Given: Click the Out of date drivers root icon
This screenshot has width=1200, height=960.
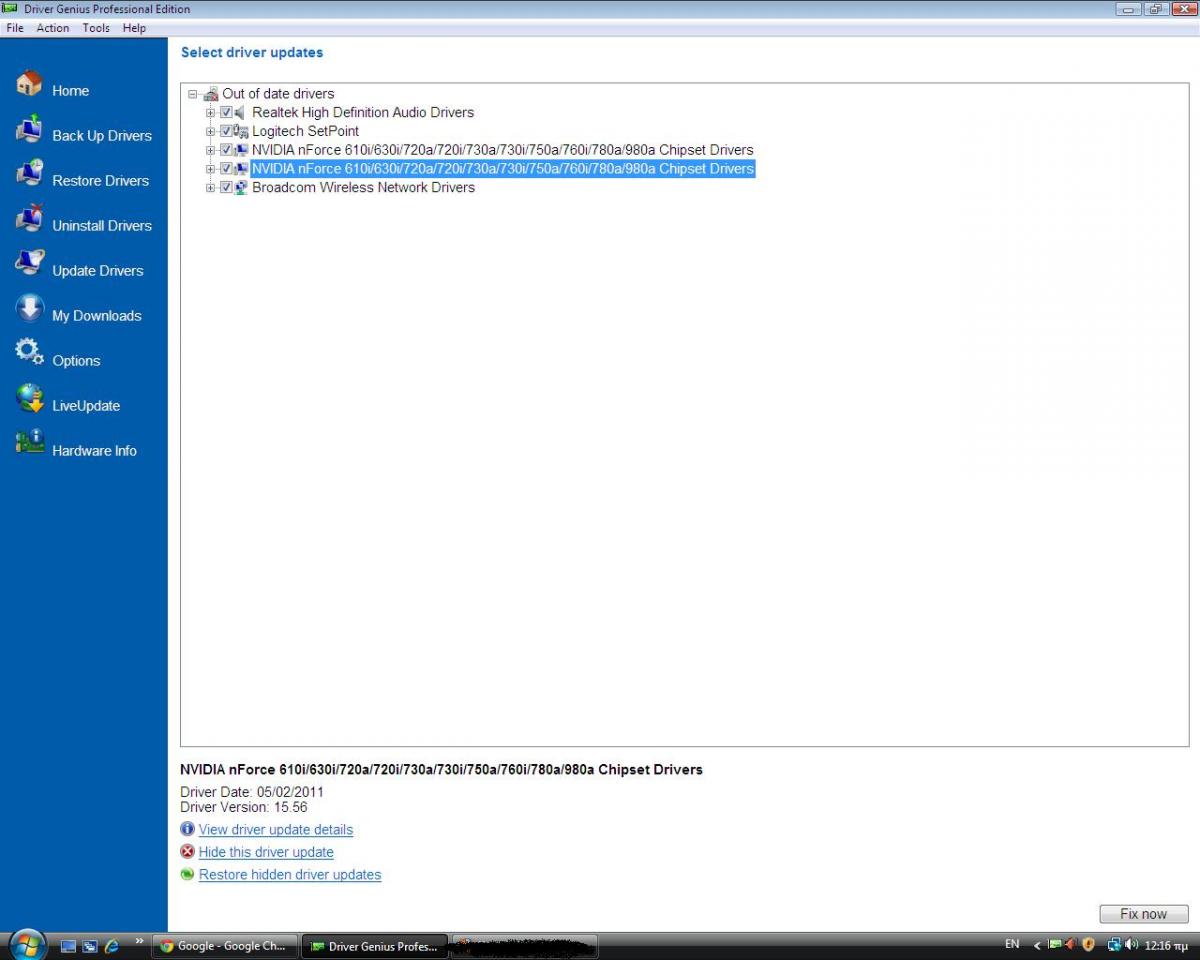Looking at the screenshot, I should (x=210, y=94).
